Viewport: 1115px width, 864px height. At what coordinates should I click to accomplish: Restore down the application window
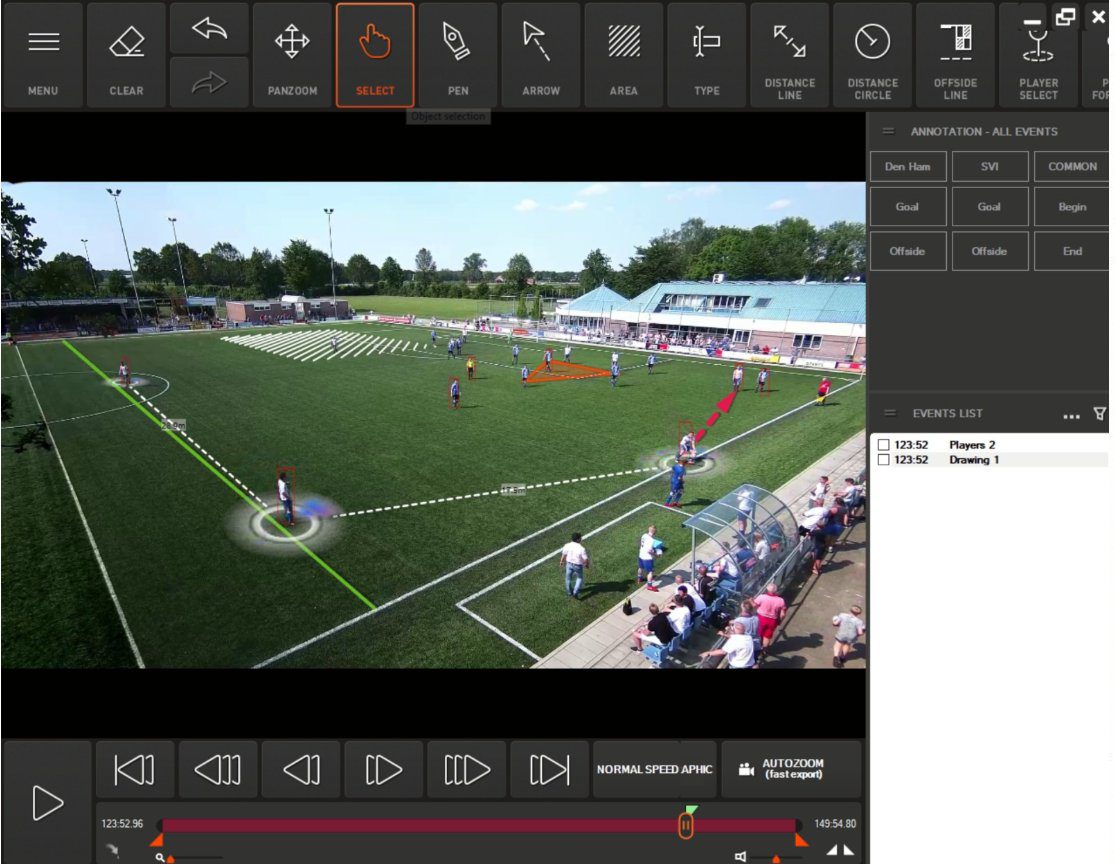click(1065, 17)
